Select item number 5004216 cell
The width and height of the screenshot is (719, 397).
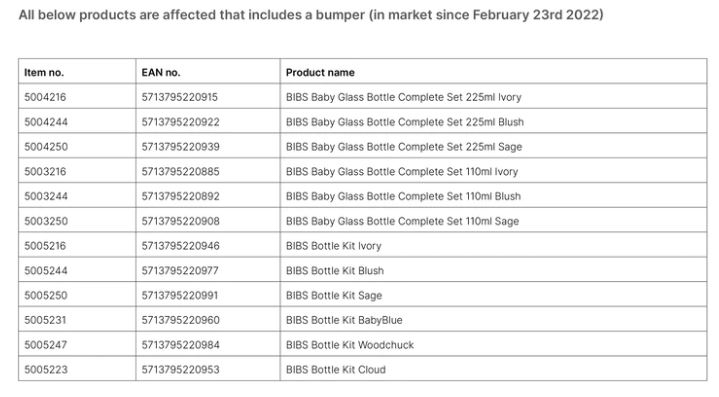77,96
